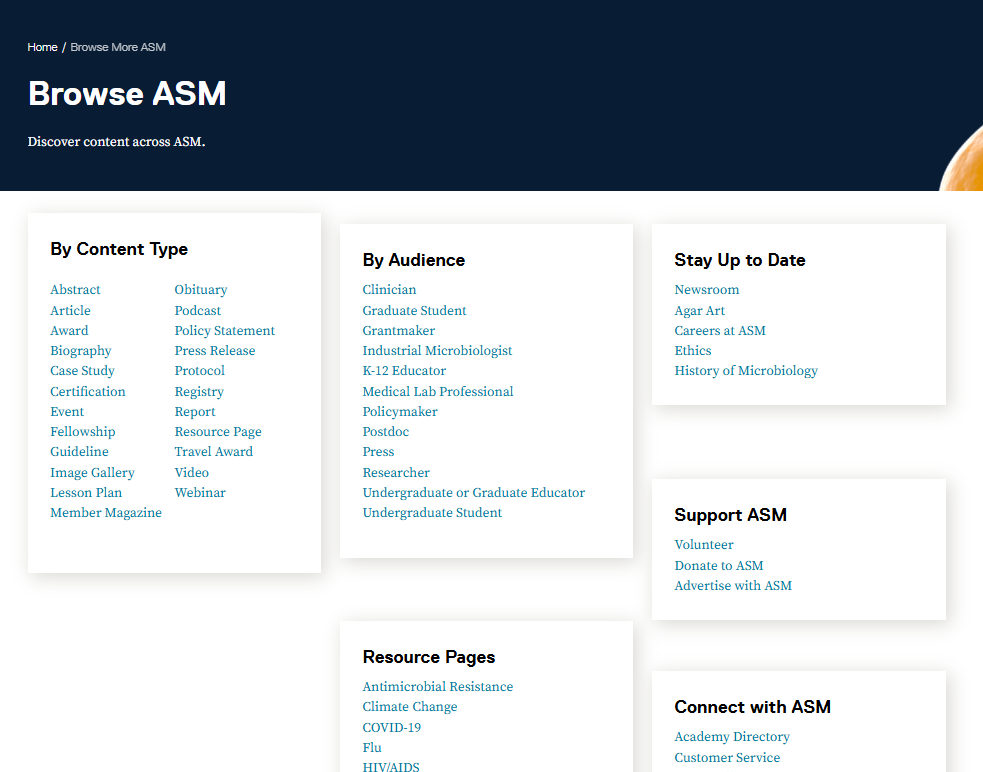Image resolution: width=983 pixels, height=772 pixels.
Task: Select the Clinician audience
Action: coord(389,290)
